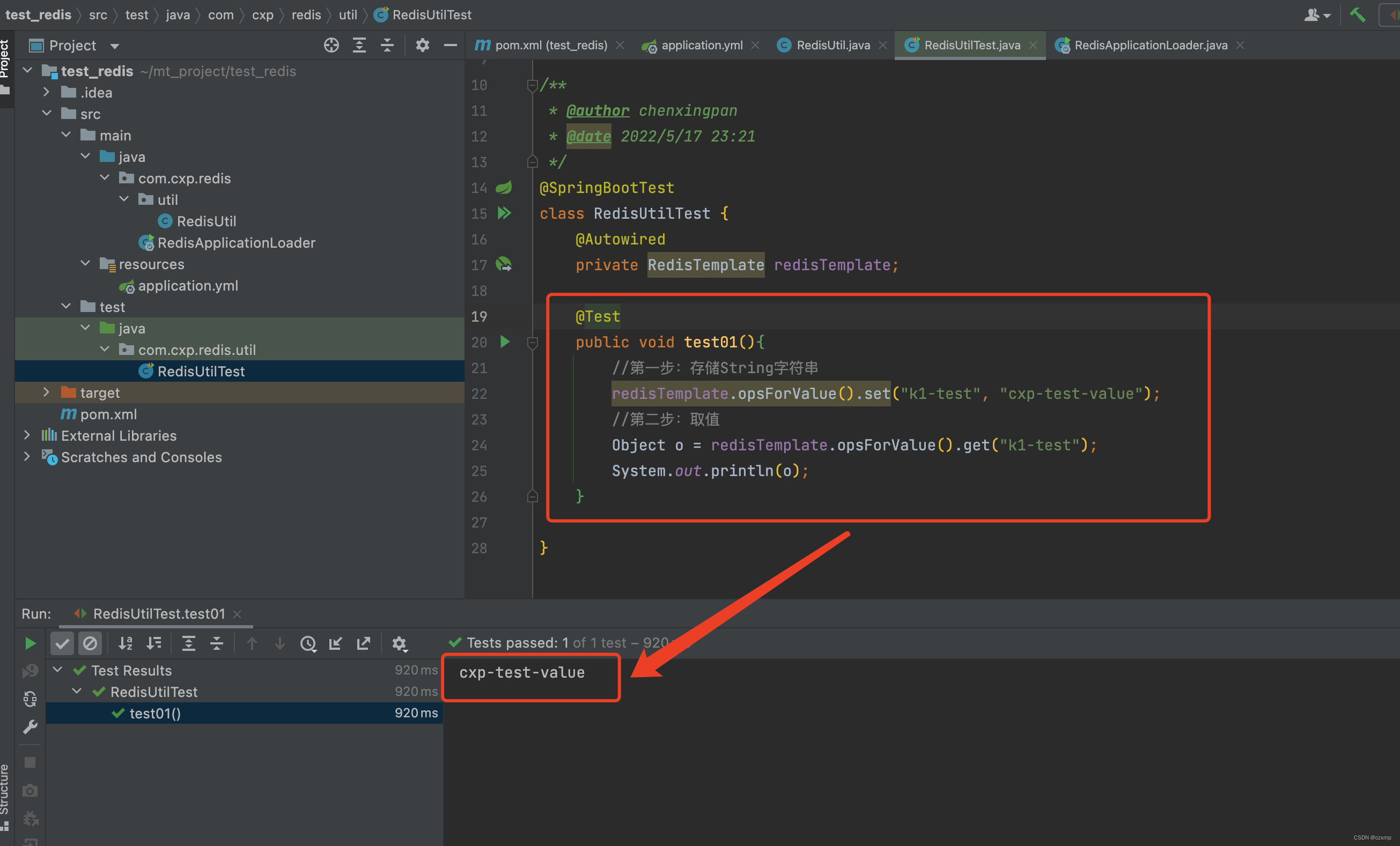Image resolution: width=1400 pixels, height=846 pixels.
Task: Open test runner settings gear
Action: pyautogui.click(x=400, y=643)
